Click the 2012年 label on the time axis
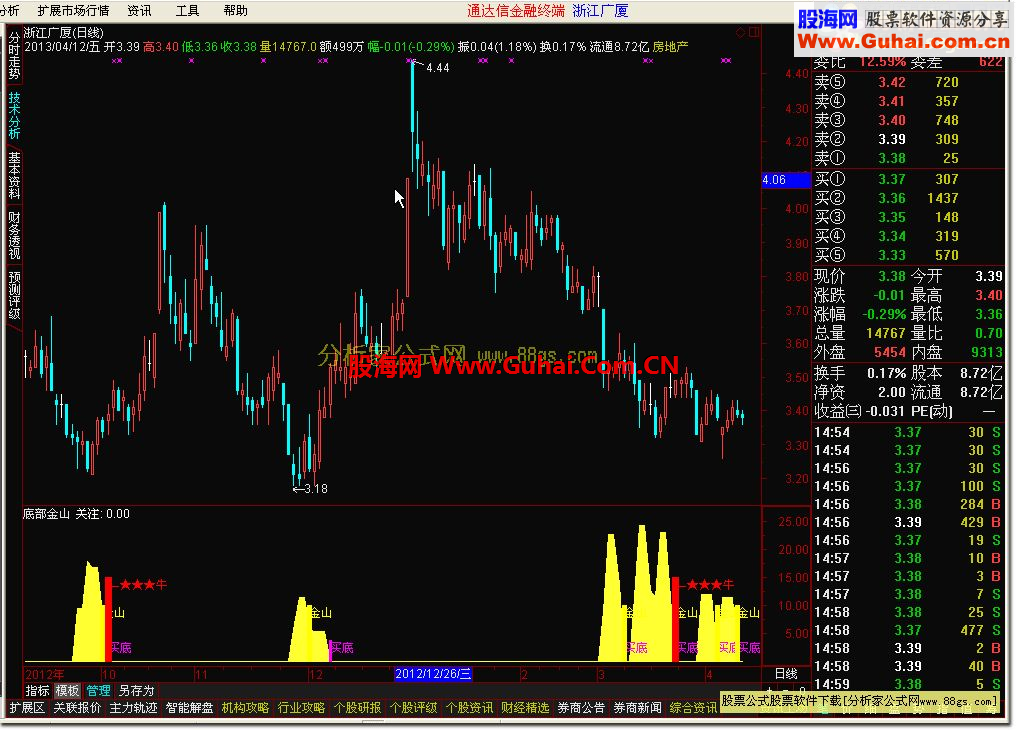 point(45,674)
